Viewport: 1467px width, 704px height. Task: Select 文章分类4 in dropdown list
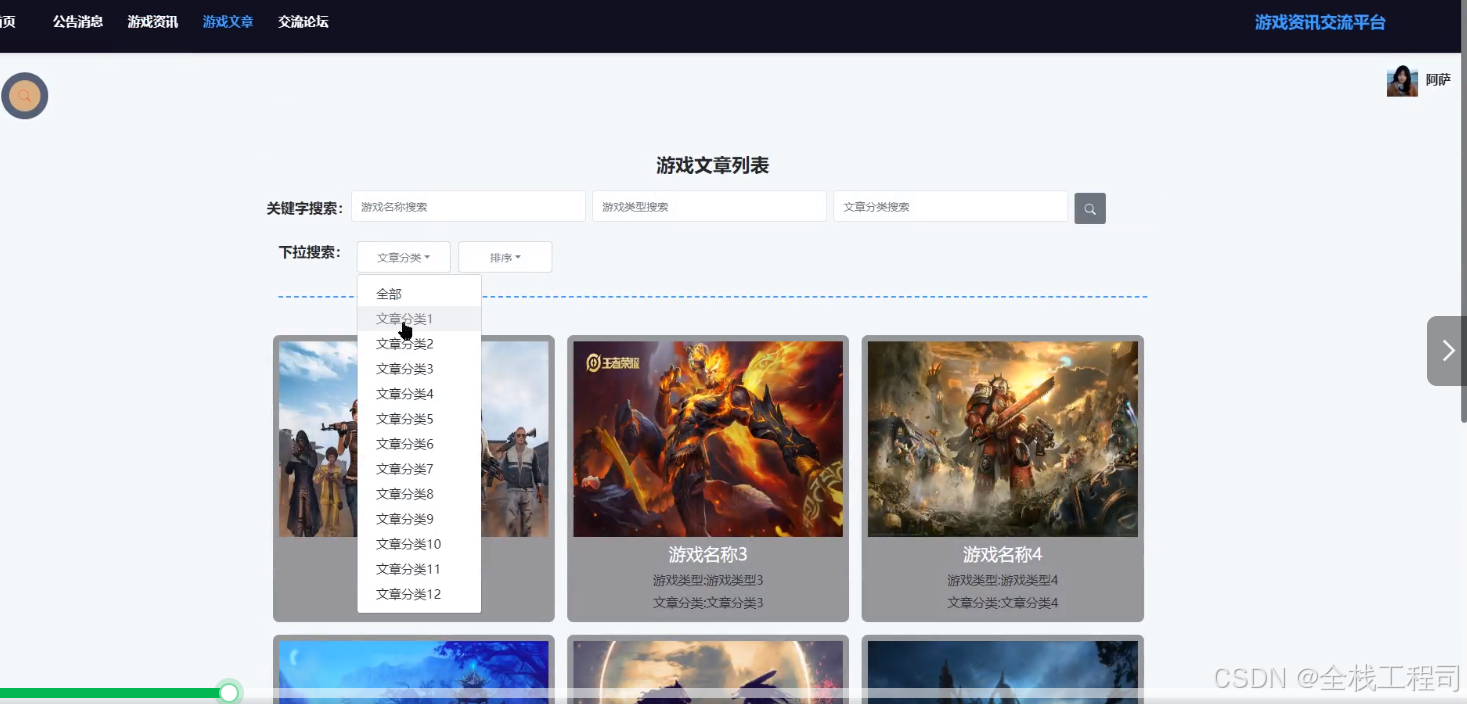tap(419, 394)
